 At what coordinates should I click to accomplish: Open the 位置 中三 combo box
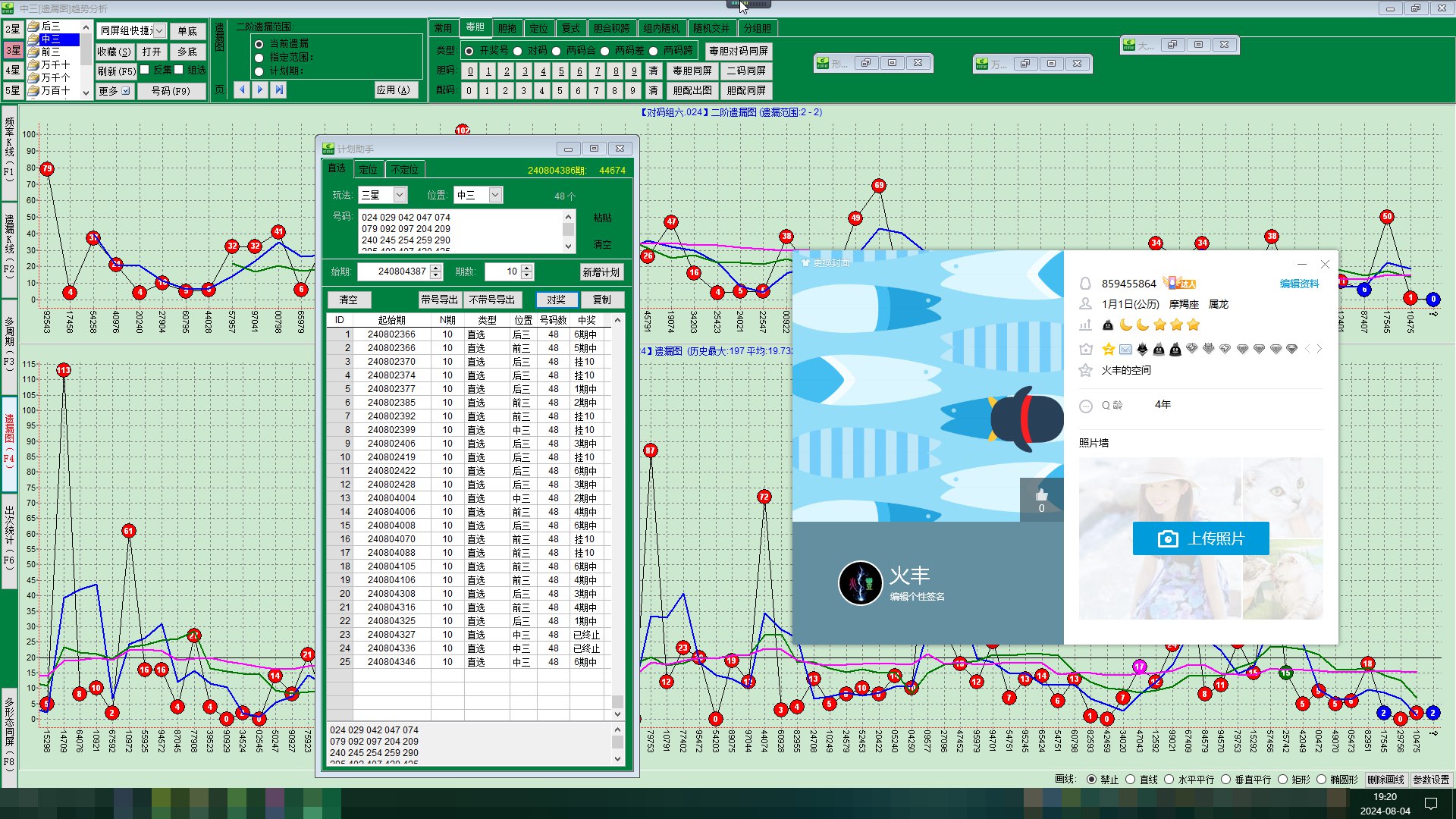point(478,195)
